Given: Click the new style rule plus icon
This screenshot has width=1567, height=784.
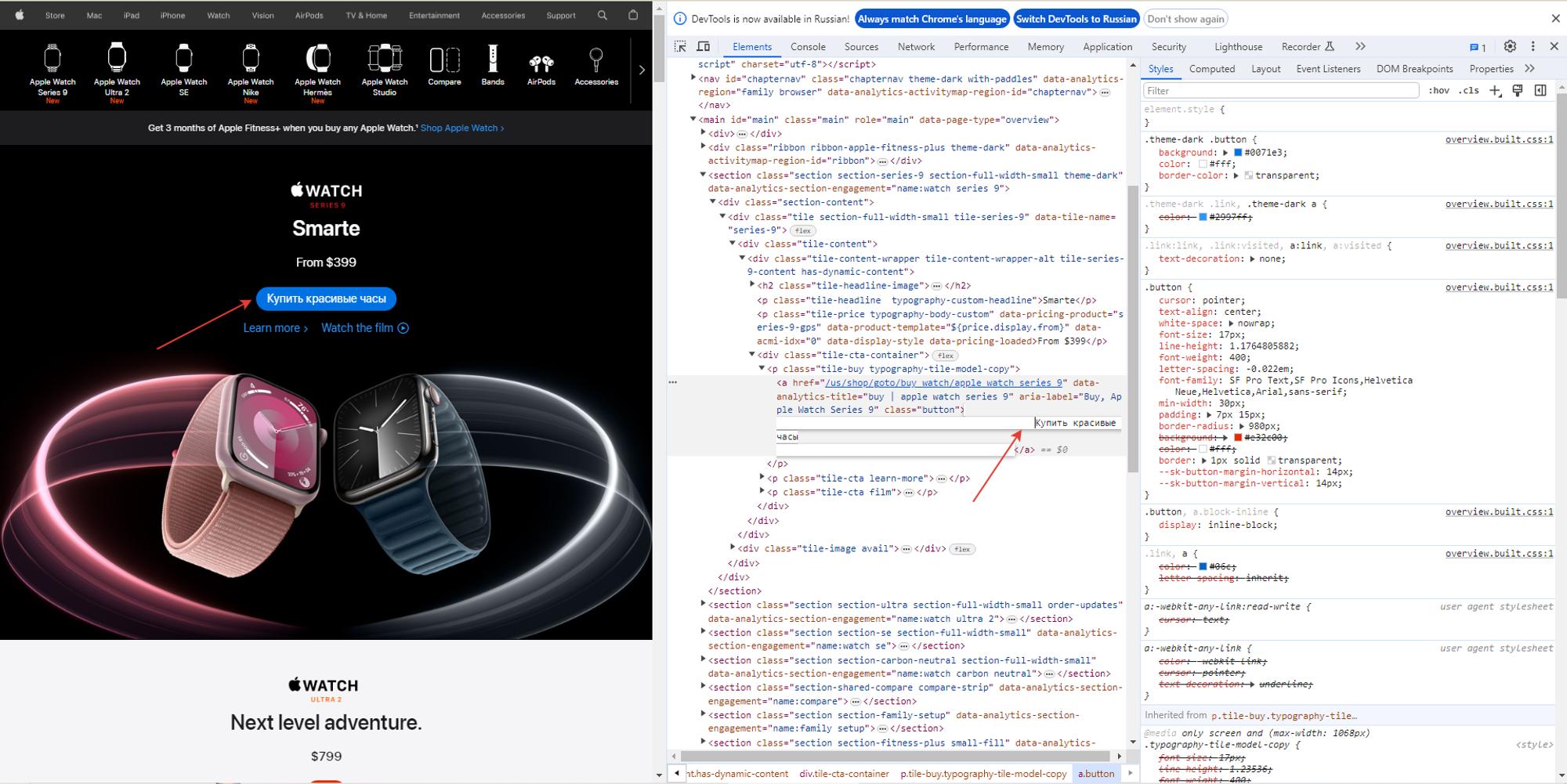Looking at the screenshot, I should (x=1495, y=91).
